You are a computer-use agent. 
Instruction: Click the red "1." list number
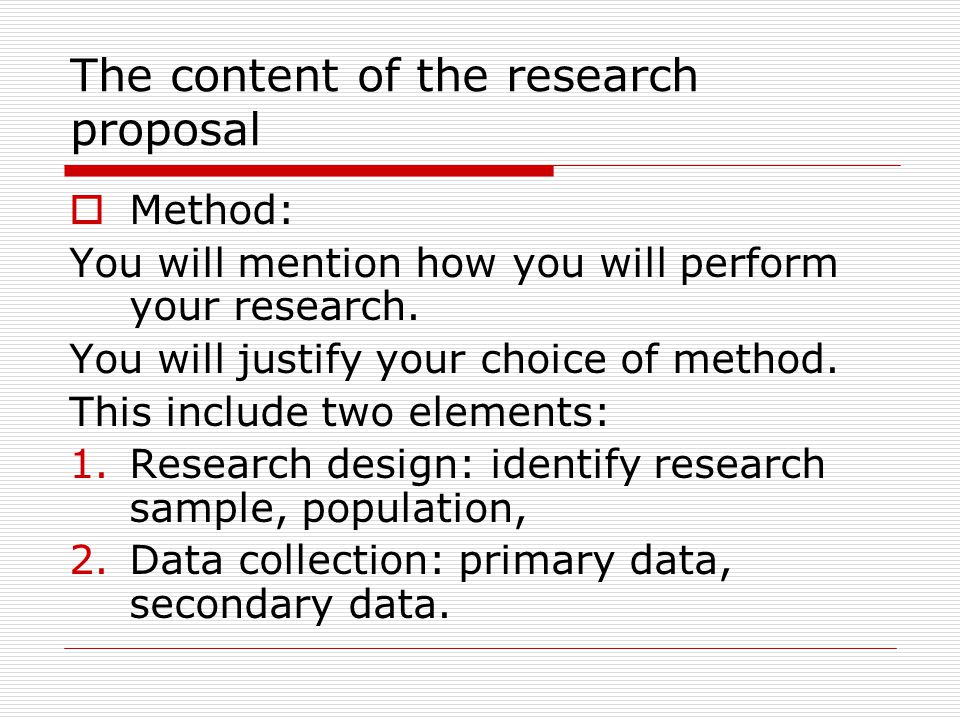click(89, 463)
